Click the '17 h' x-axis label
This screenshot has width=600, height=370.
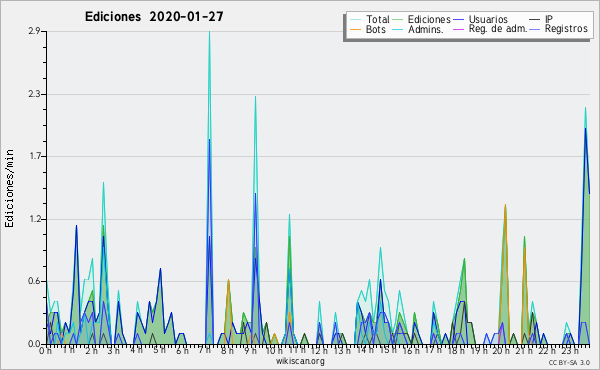tap(433, 351)
